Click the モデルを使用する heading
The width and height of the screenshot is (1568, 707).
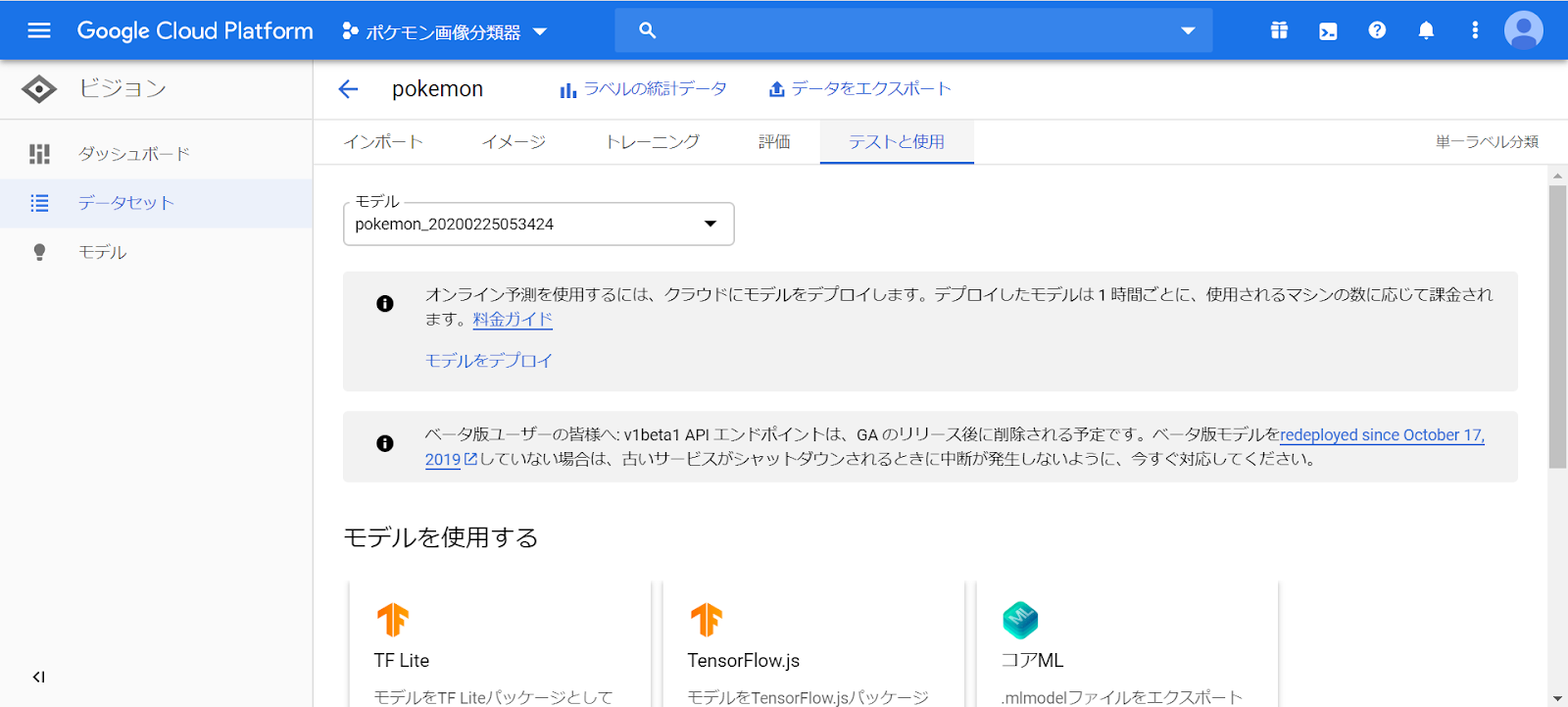441,537
